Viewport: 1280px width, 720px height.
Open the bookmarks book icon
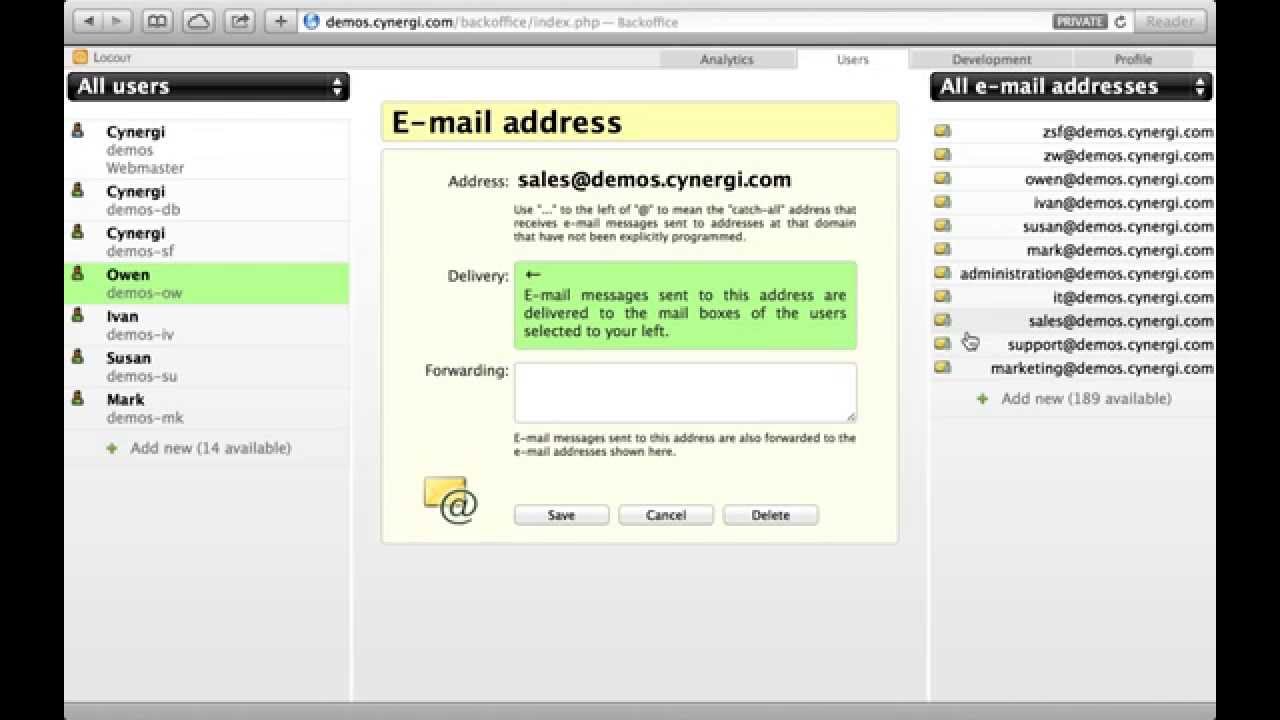[x=157, y=21]
